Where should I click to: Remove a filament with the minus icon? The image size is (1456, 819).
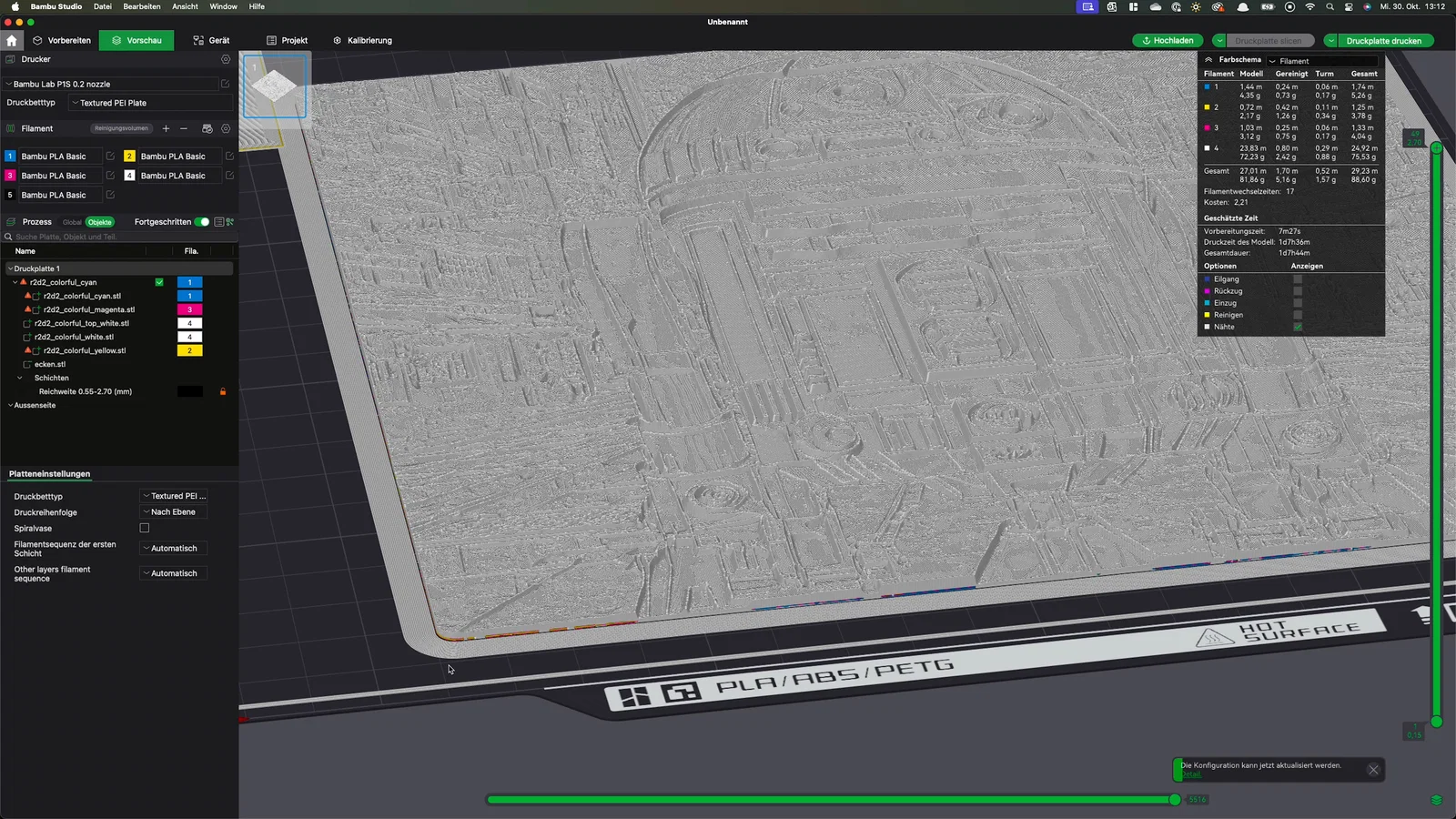click(184, 128)
